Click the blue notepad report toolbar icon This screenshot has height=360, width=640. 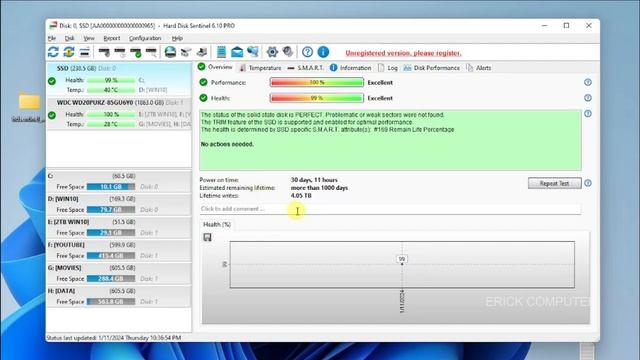coord(221,52)
